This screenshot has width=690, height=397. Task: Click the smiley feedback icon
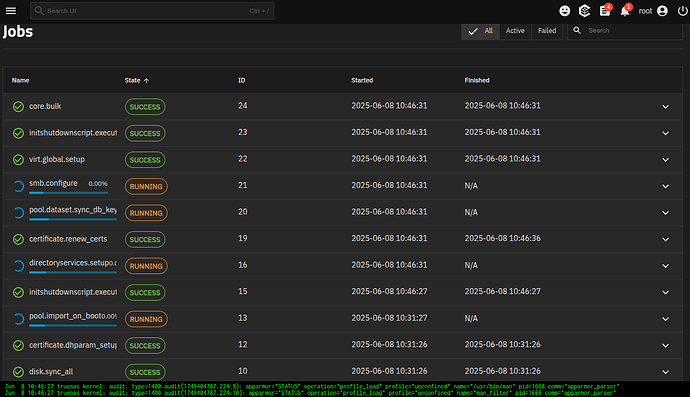click(564, 11)
